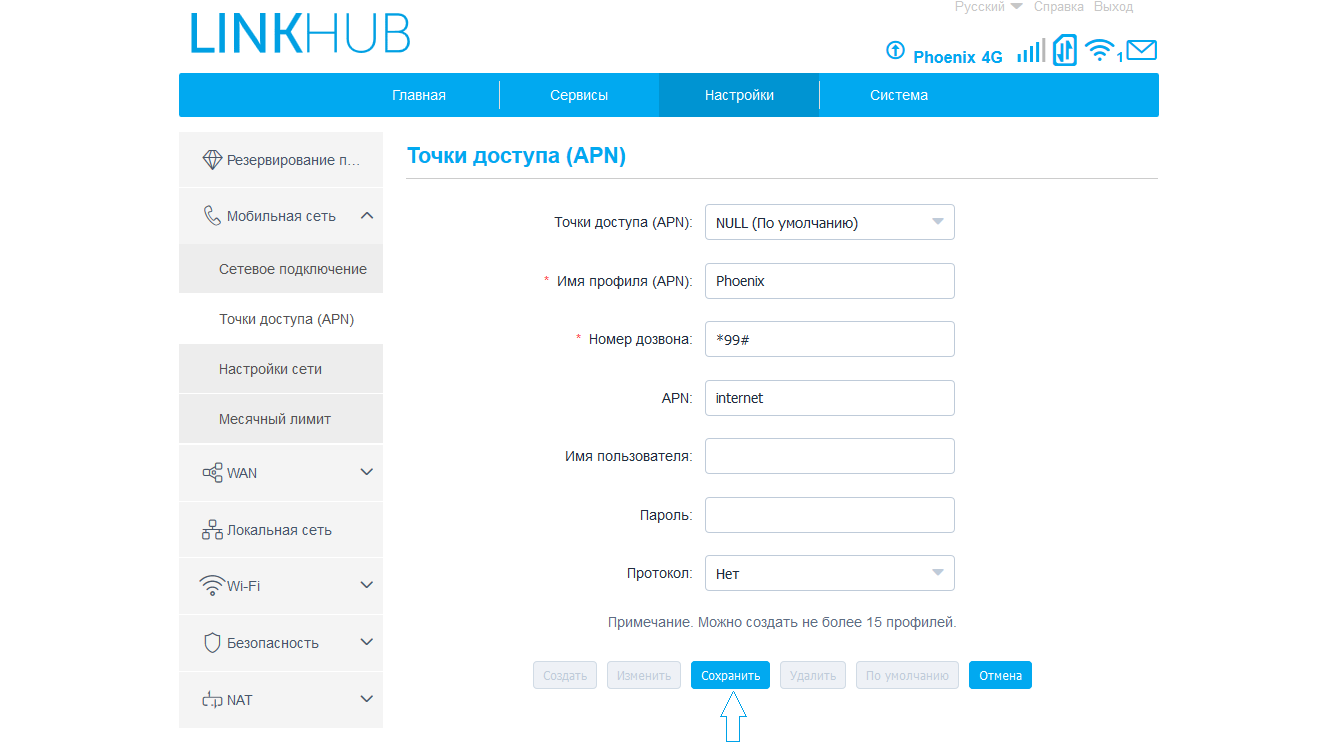
Task: Expand the Безопасность section chevron
Action: (367, 642)
